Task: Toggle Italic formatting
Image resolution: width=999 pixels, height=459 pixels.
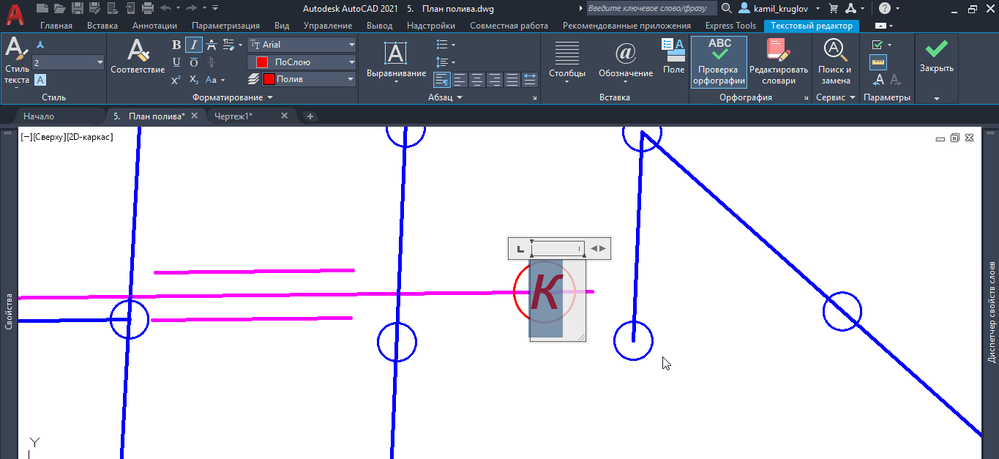Action: (x=194, y=45)
